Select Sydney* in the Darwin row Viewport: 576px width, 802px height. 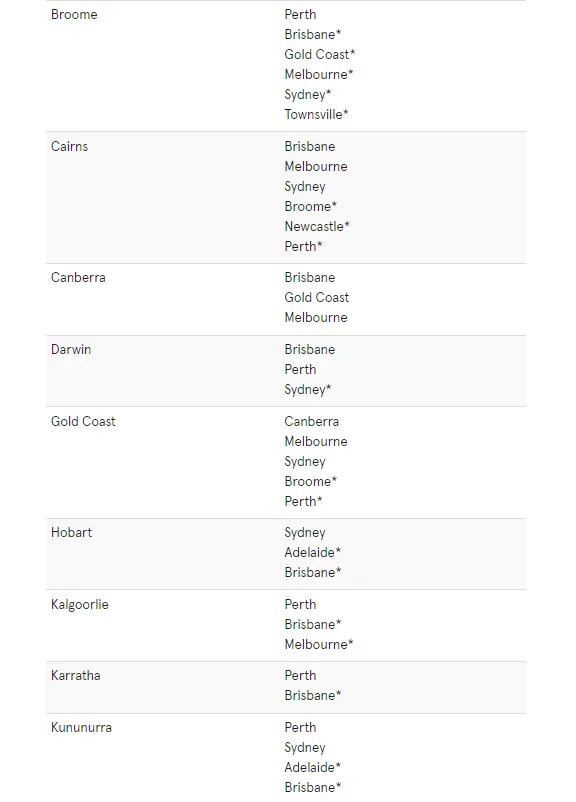pyautogui.click(x=308, y=390)
